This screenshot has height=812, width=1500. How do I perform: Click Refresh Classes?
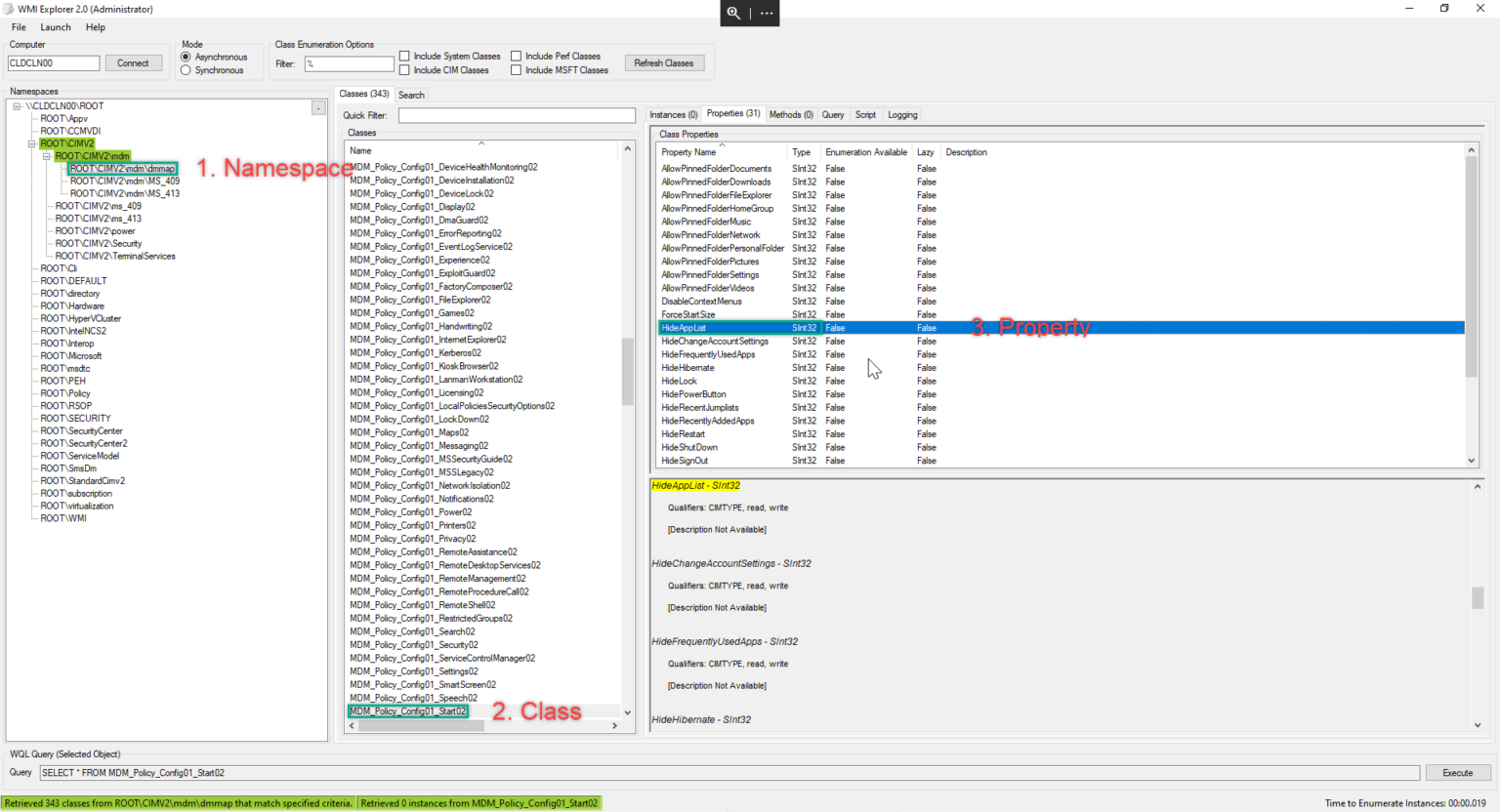pyautogui.click(x=664, y=62)
